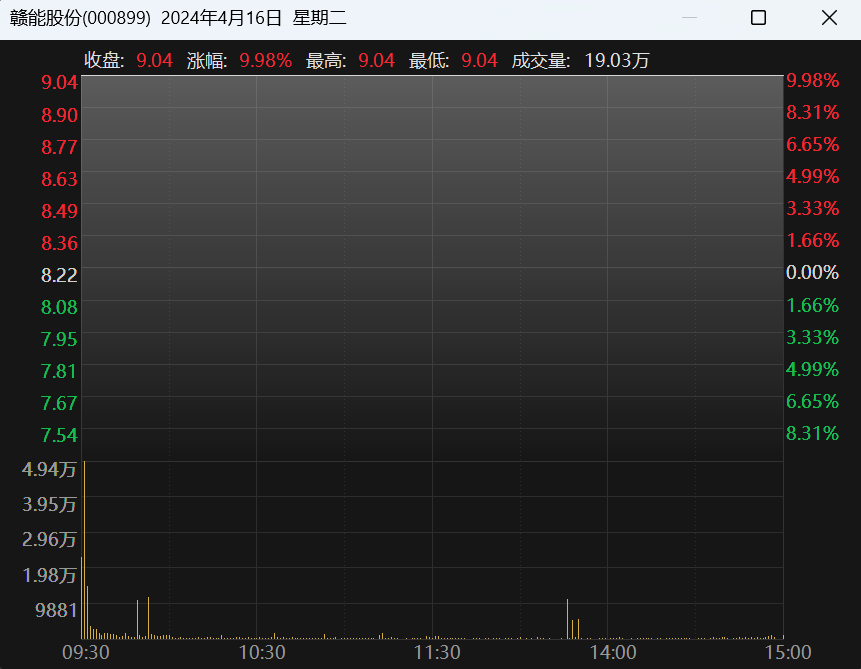This screenshot has width=861, height=669.
Task: Click the white base price 8.22
Action: (x=59, y=275)
